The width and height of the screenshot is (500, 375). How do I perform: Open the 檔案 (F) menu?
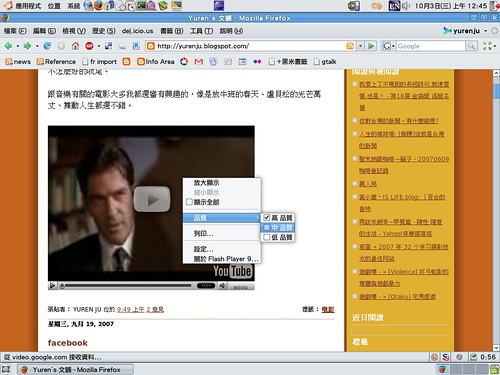pyautogui.click(x=15, y=31)
